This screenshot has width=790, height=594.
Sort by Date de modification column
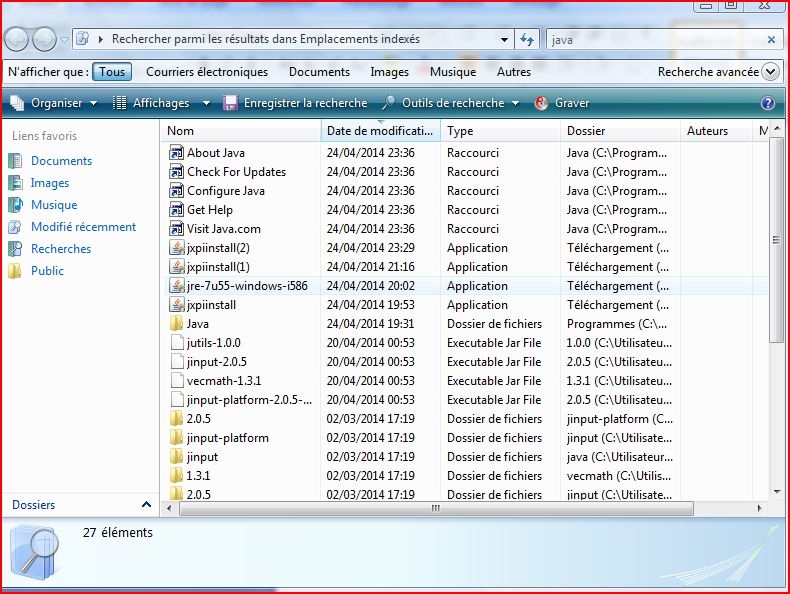(380, 131)
